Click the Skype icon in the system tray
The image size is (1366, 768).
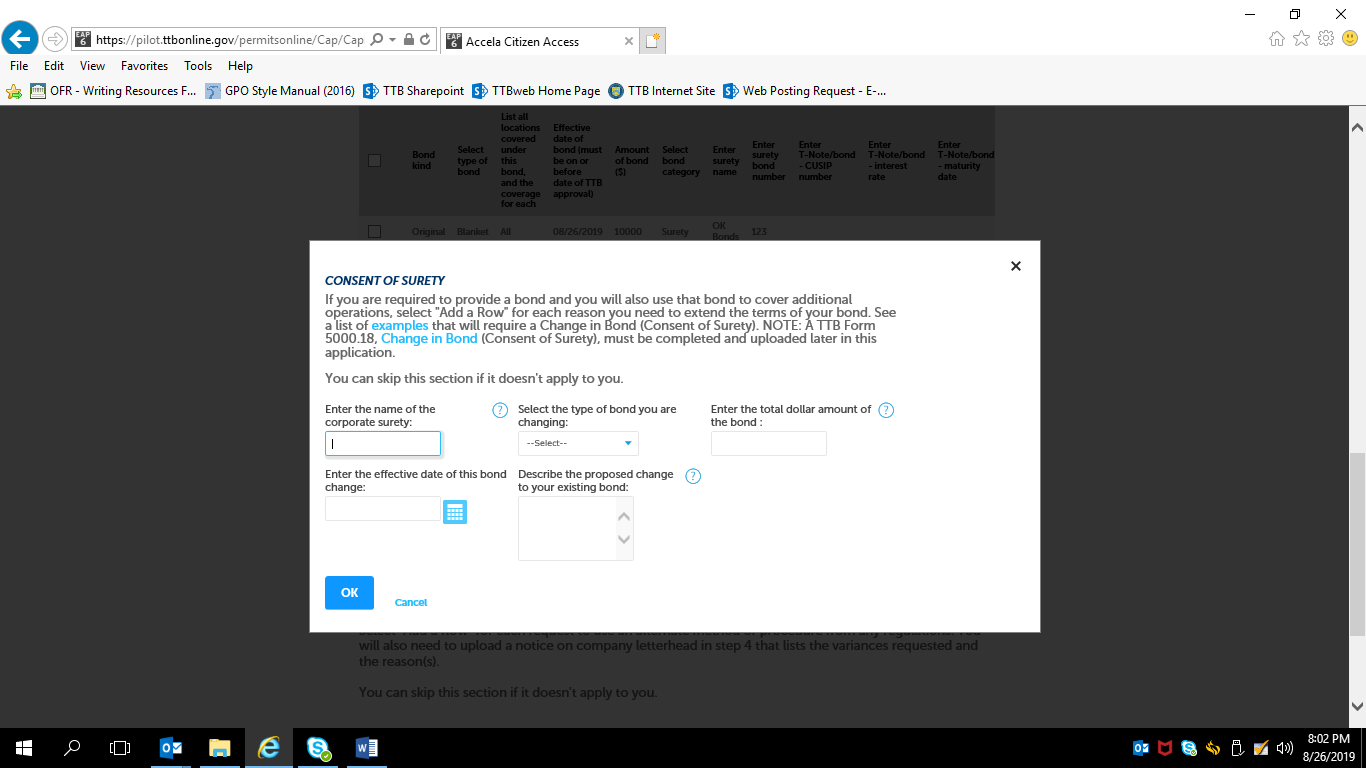[1188, 748]
